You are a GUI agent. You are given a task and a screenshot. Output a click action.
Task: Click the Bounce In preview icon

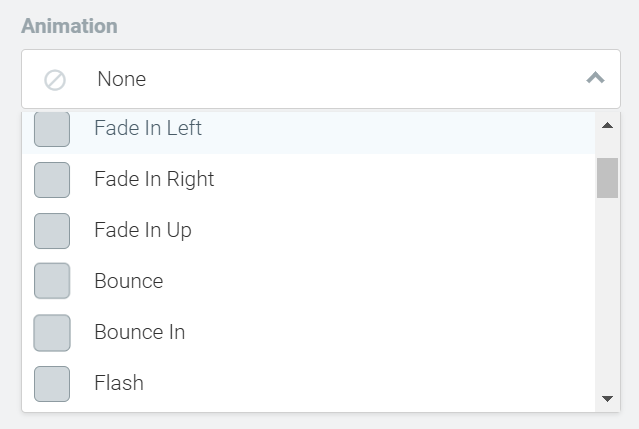pyautogui.click(x=52, y=333)
